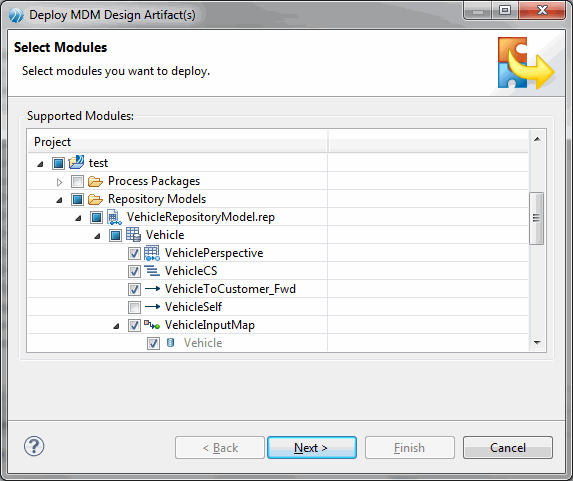The image size is (573, 481).
Task: Click the vertical scrollbar thumb
Action: point(536,218)
